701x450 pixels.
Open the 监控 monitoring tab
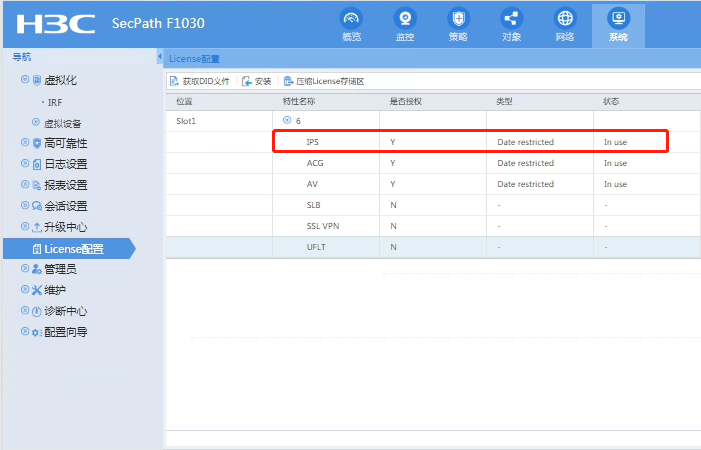[405, 25]
